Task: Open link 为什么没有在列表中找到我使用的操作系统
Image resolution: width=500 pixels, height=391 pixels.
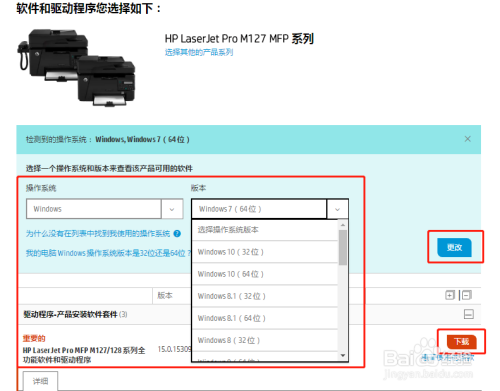Action: (98, 234)
